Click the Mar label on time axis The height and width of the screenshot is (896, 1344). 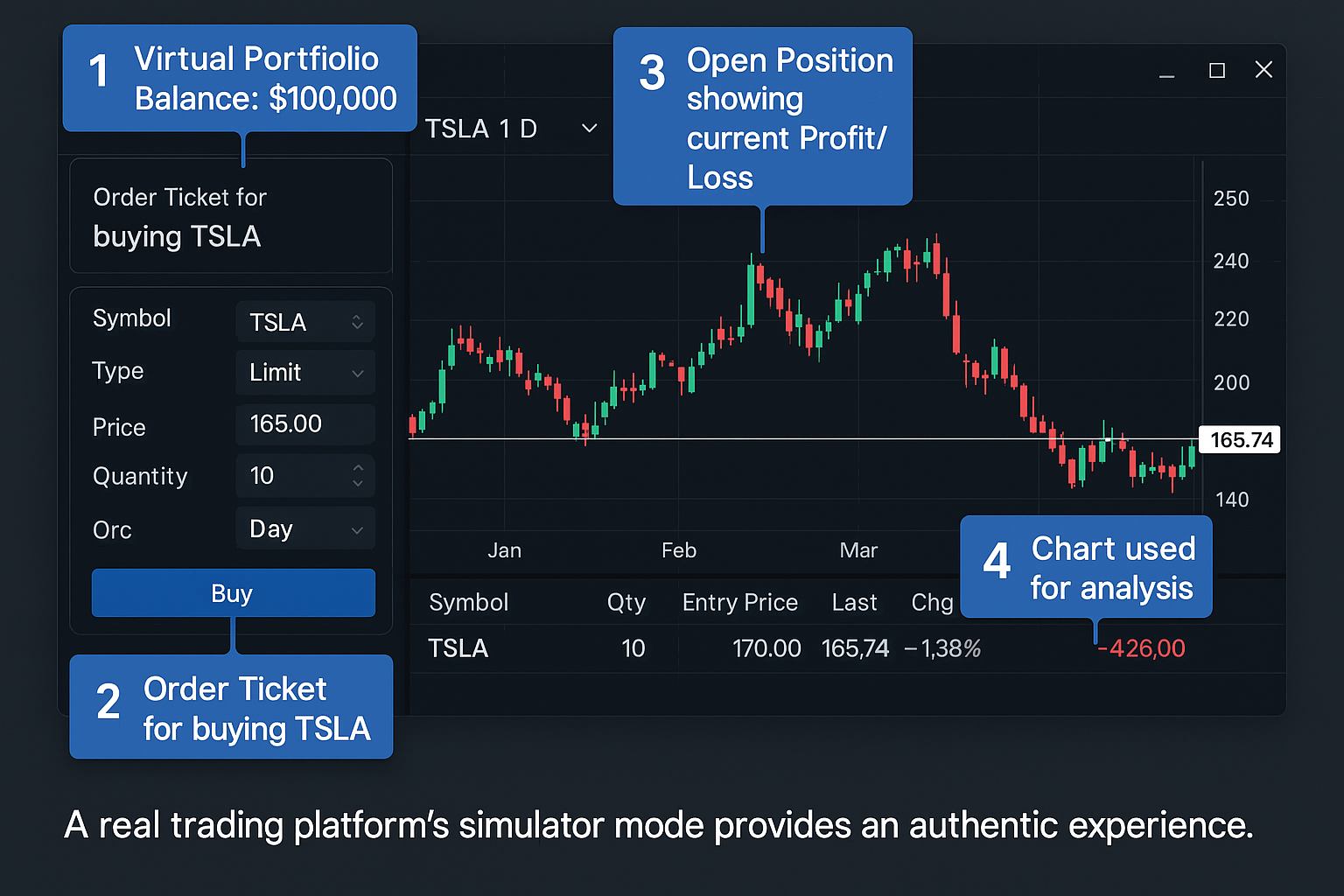click(x=858, y=550)
